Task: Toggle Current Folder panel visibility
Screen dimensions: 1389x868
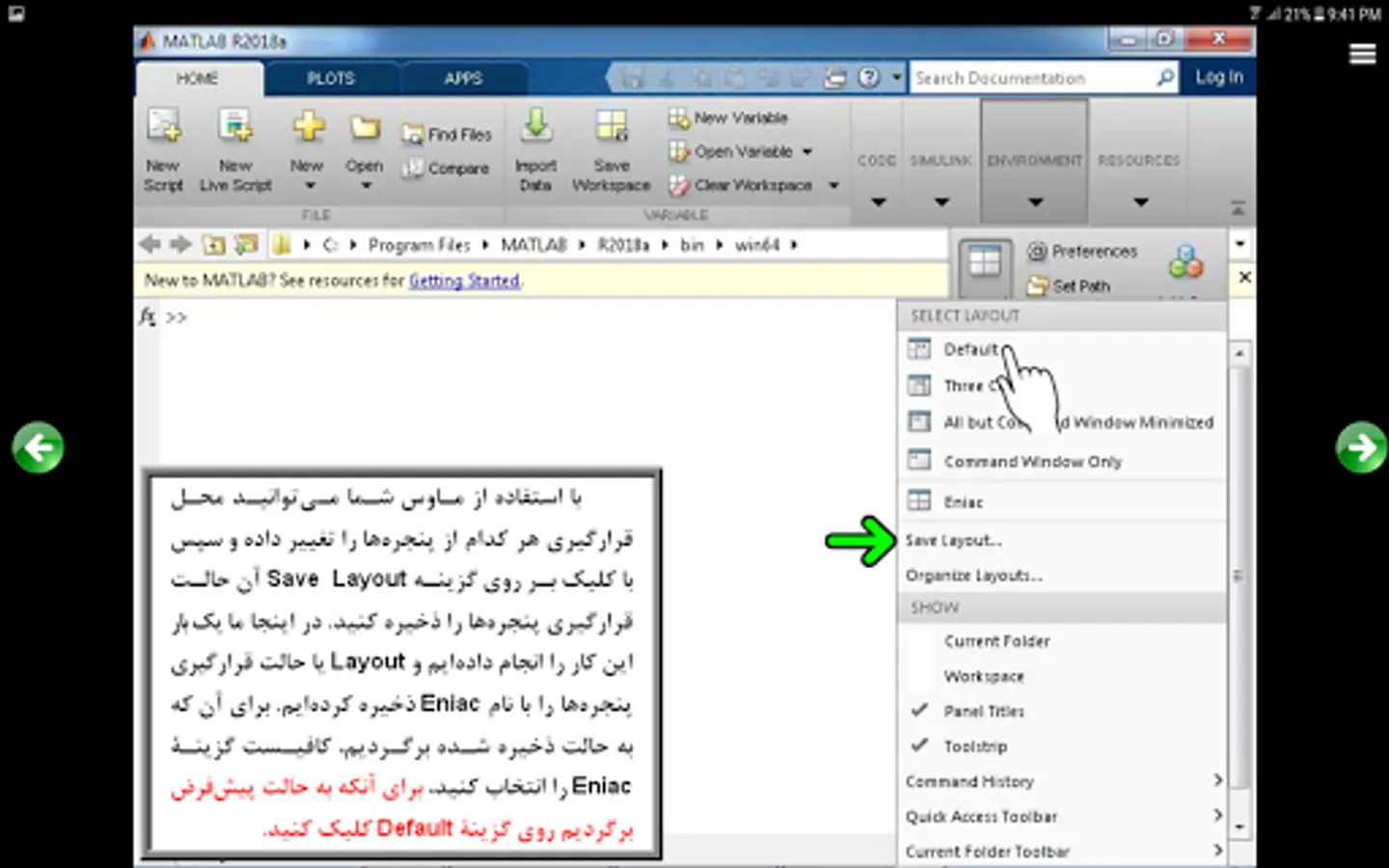Action: pyautogui.click(x=996, y=641)
